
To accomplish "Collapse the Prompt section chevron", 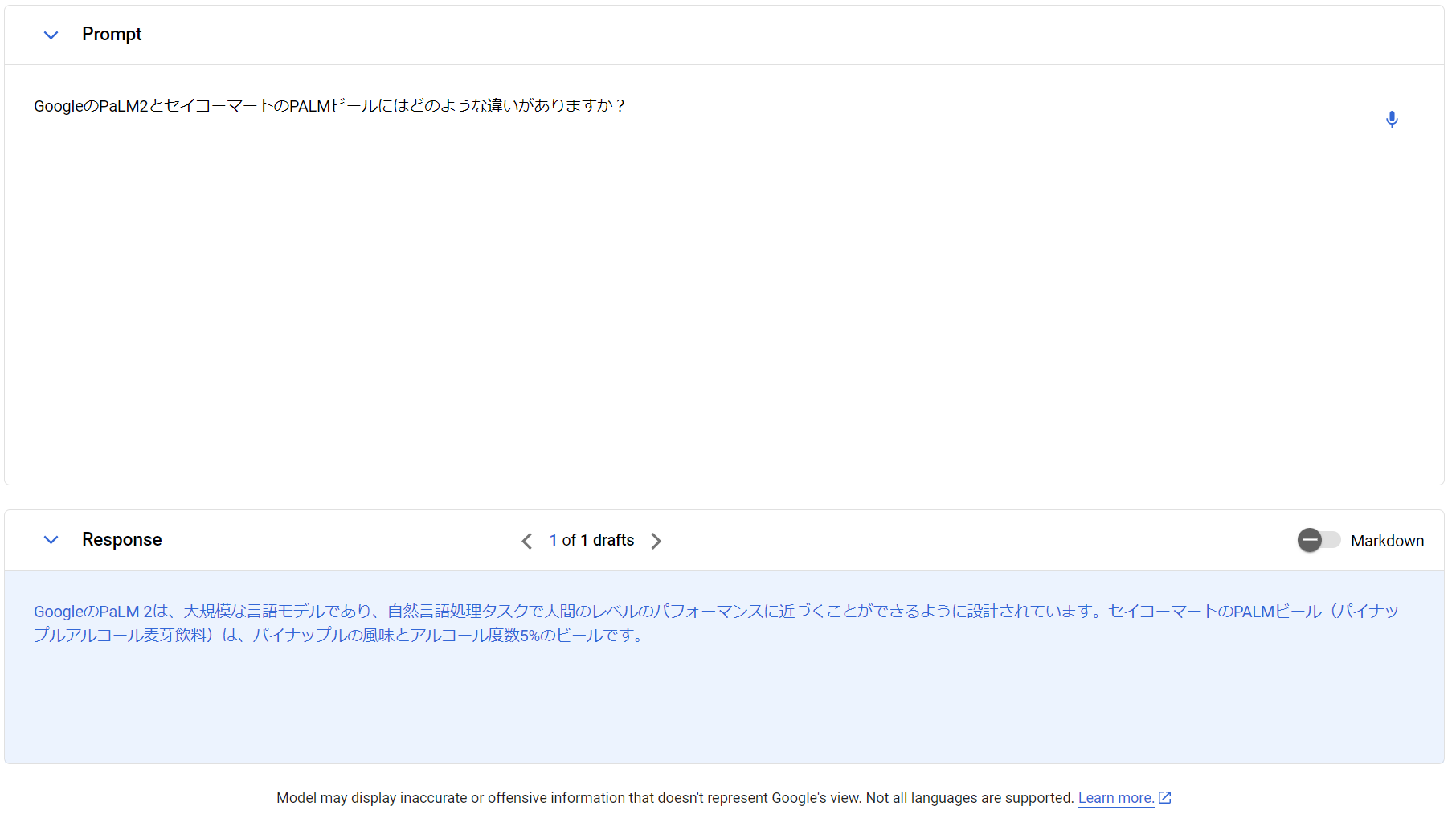I will pyautogui.click(x=51, y=35).
